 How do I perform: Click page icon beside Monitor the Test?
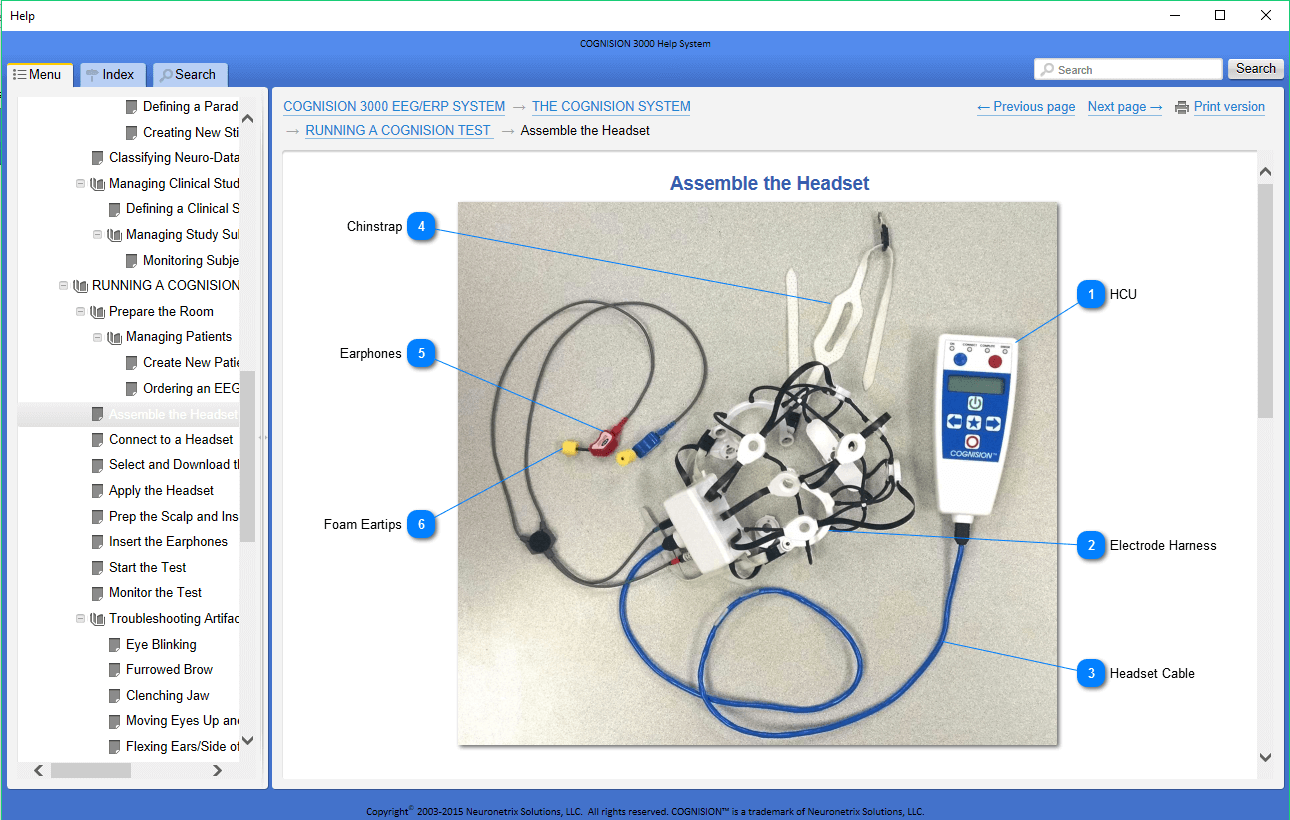pos(97,593)
